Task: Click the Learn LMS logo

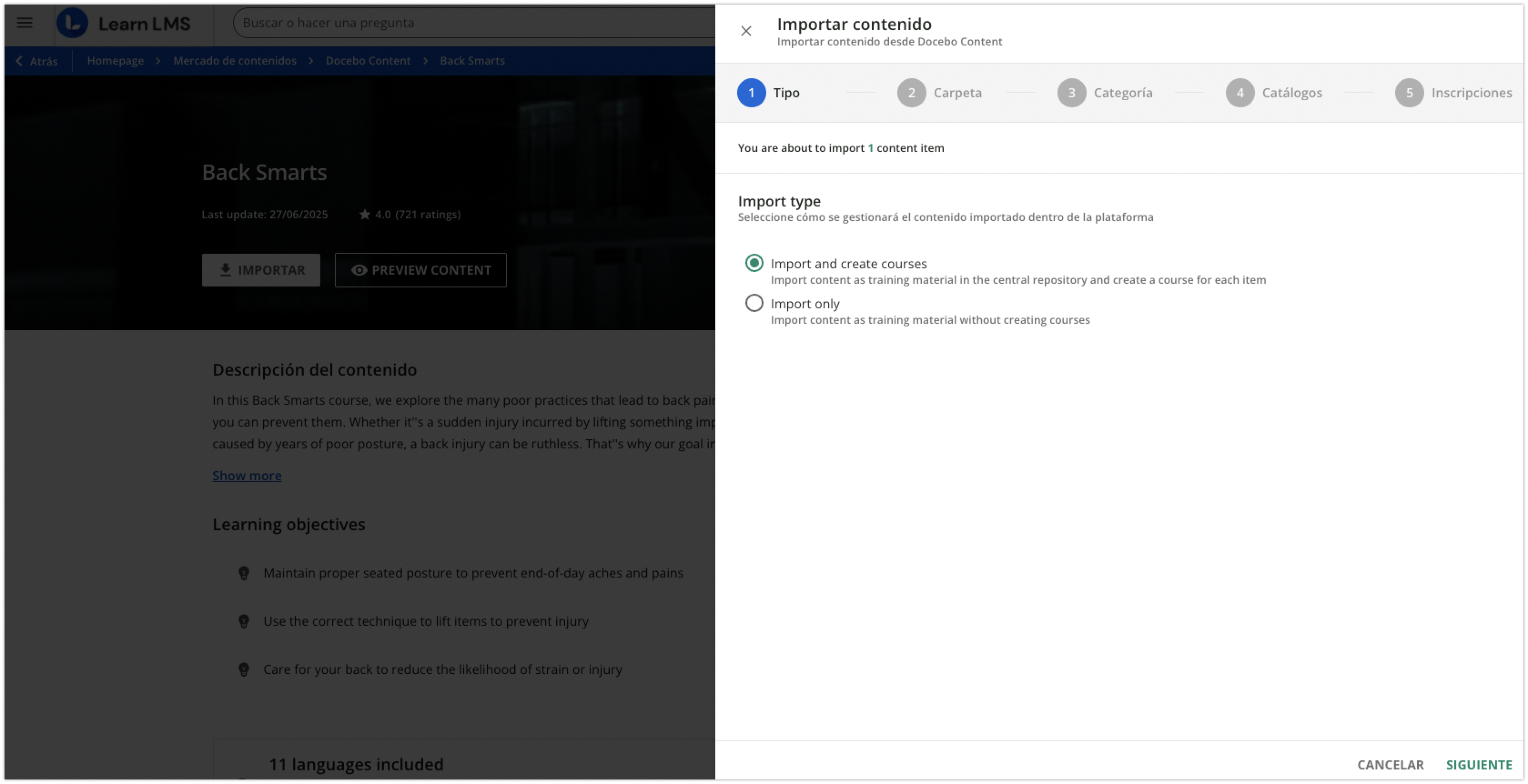Action: [124, 24]
